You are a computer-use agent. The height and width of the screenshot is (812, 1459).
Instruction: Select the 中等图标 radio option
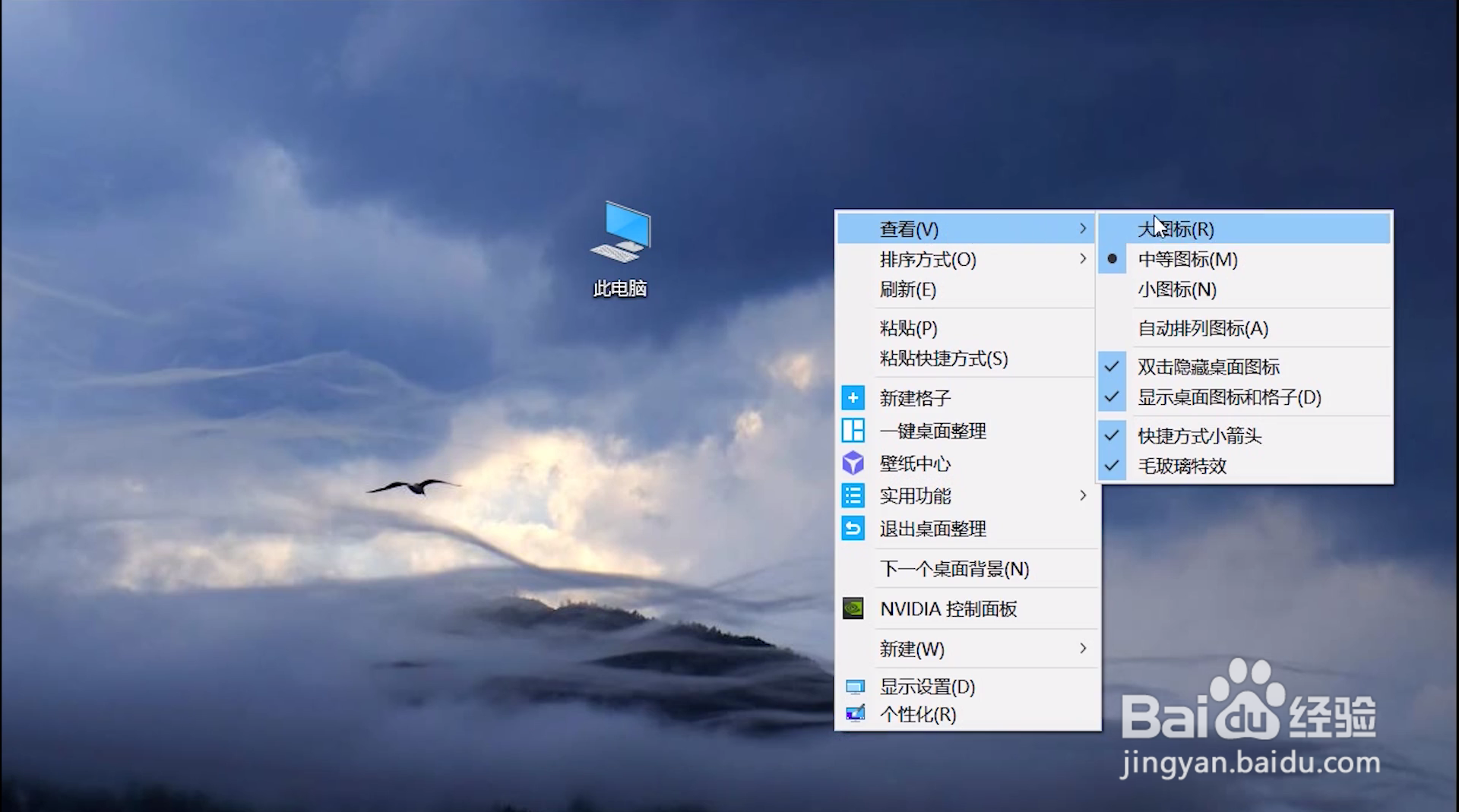point(1188,259)
